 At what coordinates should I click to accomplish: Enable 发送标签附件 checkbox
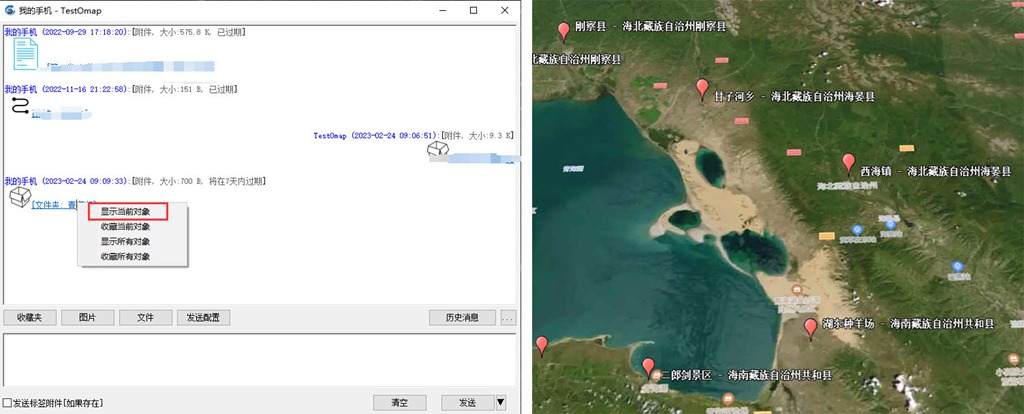[x=8, y=403]
